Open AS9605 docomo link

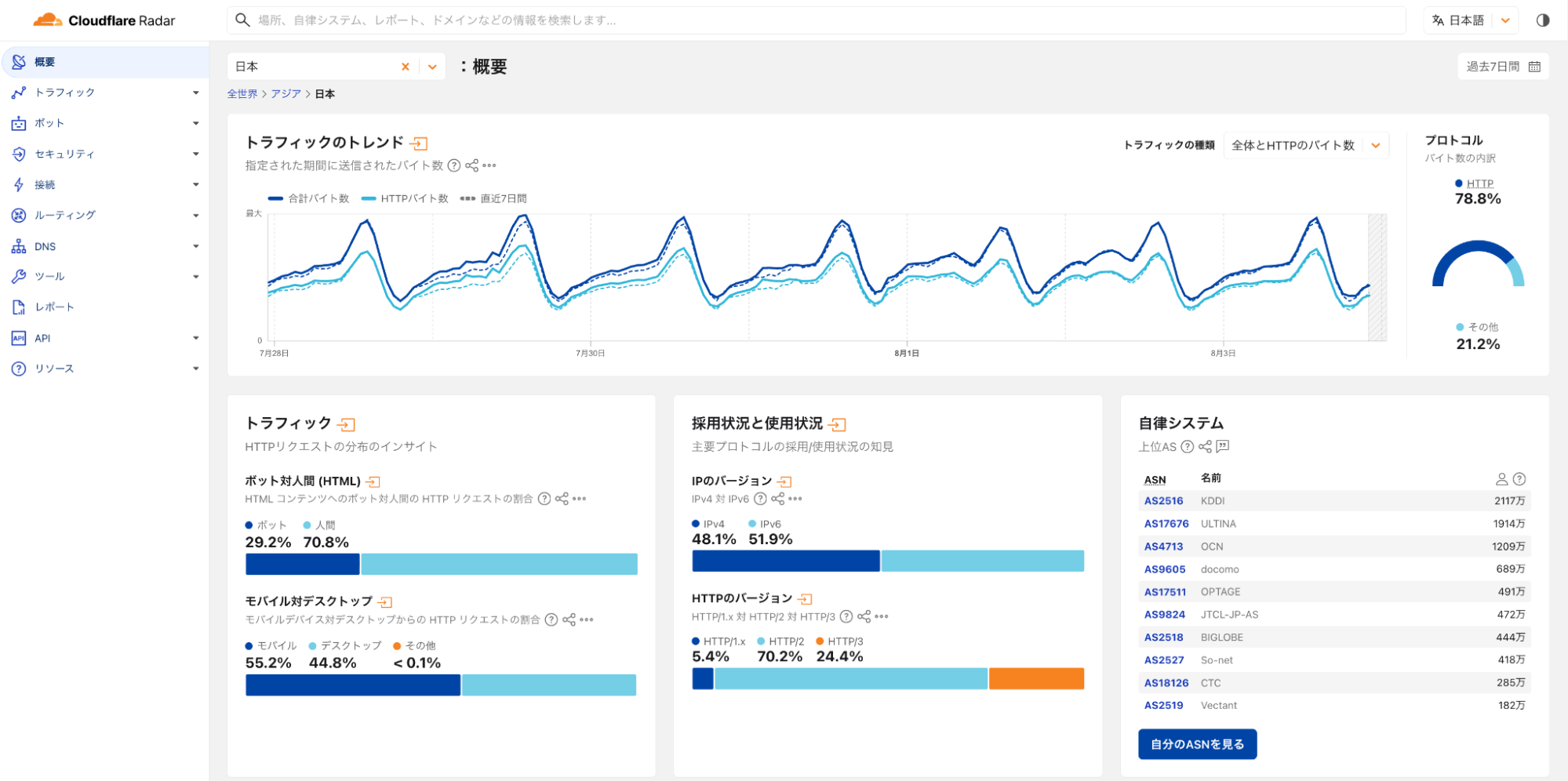point(1165,569)
